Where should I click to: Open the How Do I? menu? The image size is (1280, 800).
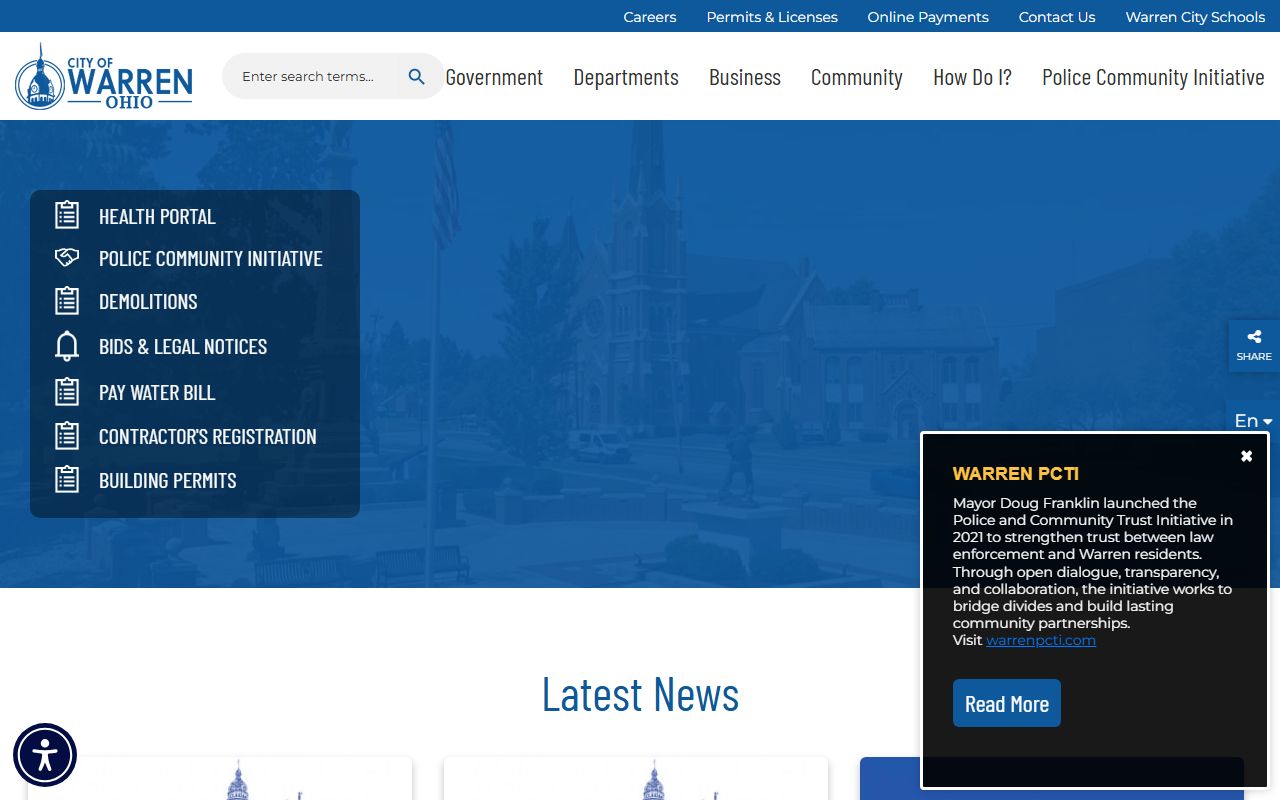[x=972, y=77]
